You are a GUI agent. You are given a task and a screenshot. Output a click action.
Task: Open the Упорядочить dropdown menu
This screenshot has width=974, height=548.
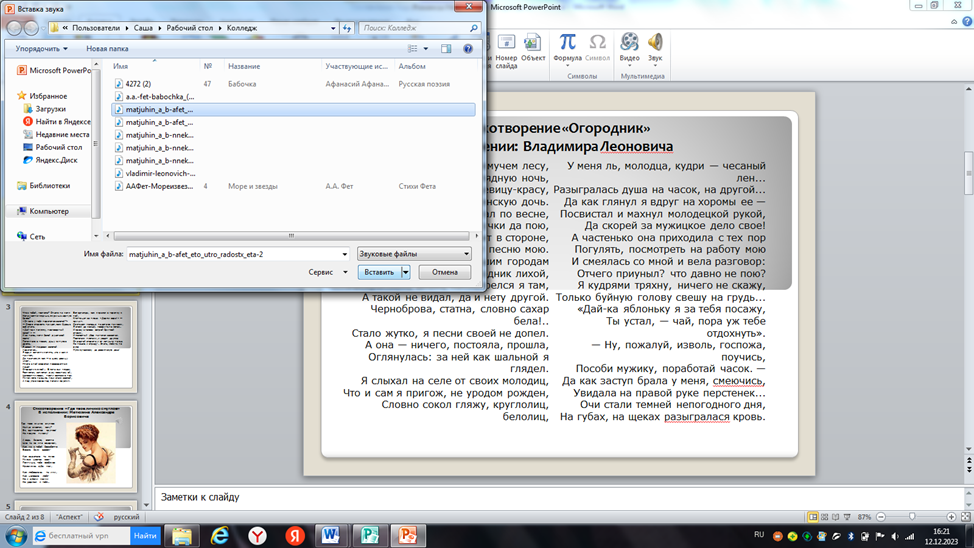(x=41, y=48)
